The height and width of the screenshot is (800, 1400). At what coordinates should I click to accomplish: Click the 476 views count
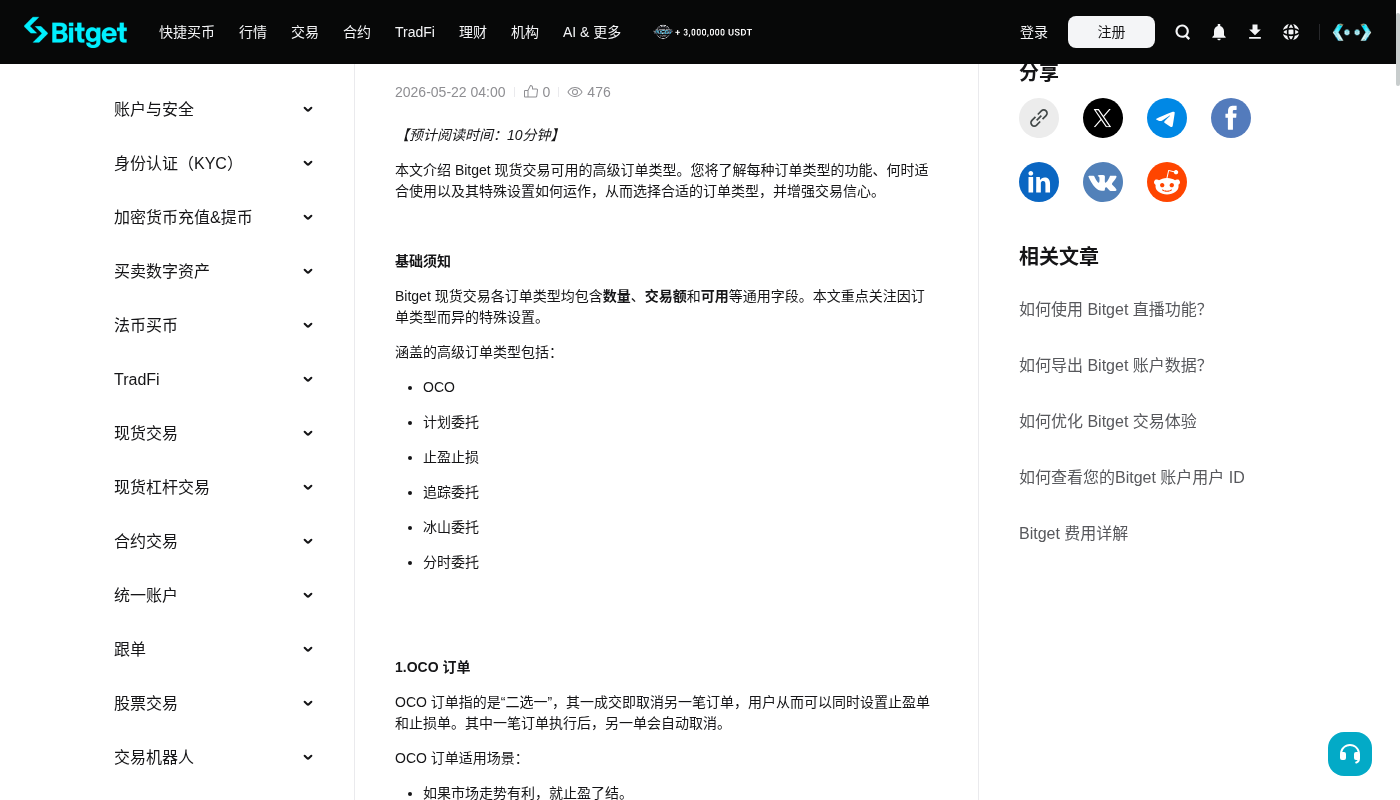click(x=598, y=92)
